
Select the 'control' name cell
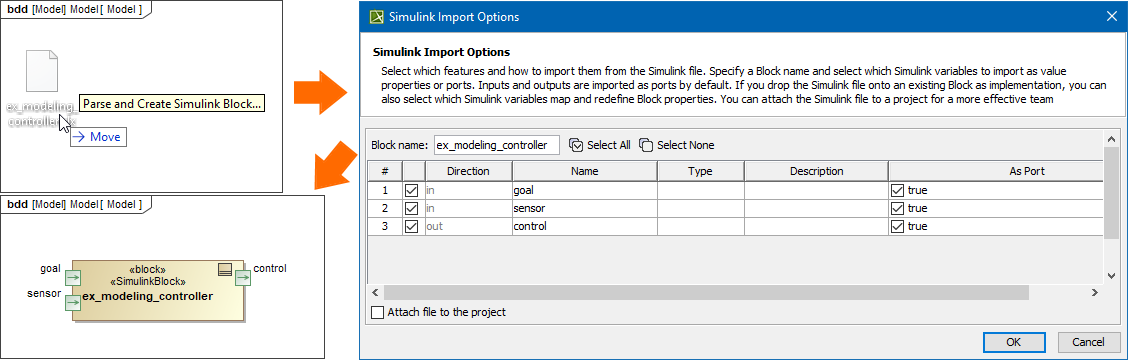(x=585, y=226)
